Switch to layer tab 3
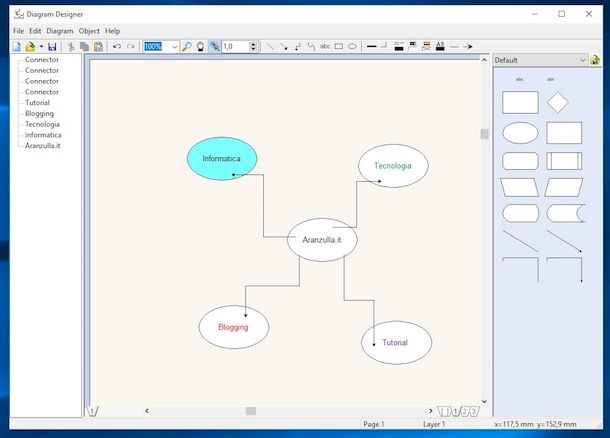 (474, 411)
